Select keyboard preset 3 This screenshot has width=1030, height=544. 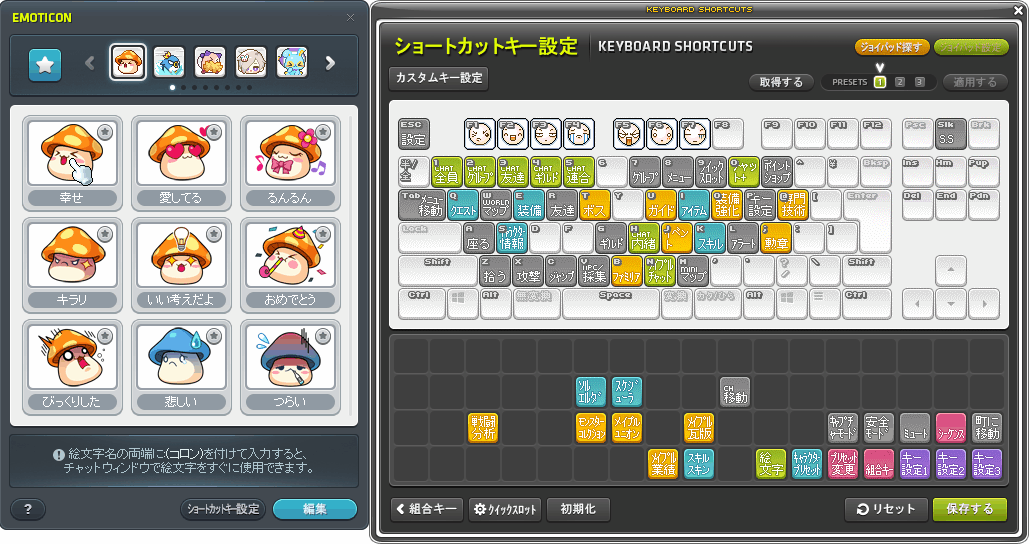(x=920, y=82)
